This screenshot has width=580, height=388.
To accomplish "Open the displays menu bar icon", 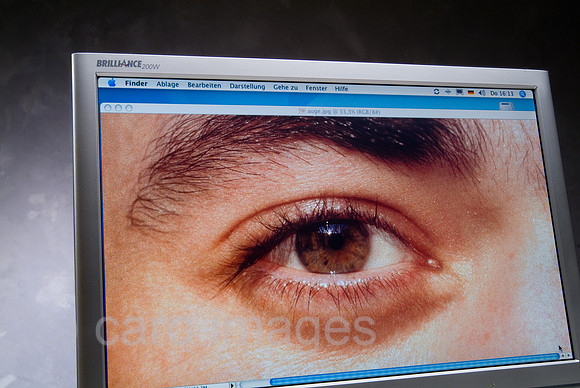I will (x=459, y=92).
